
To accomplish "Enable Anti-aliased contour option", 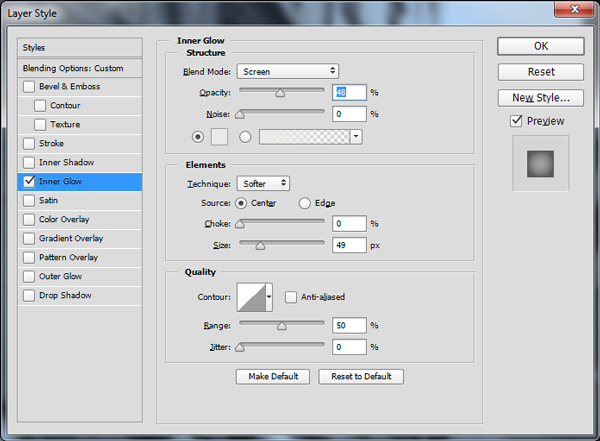I will pos(291,297).
